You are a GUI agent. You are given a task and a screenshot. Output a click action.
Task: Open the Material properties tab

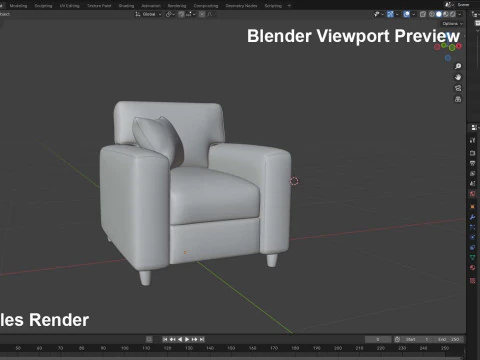472,268
